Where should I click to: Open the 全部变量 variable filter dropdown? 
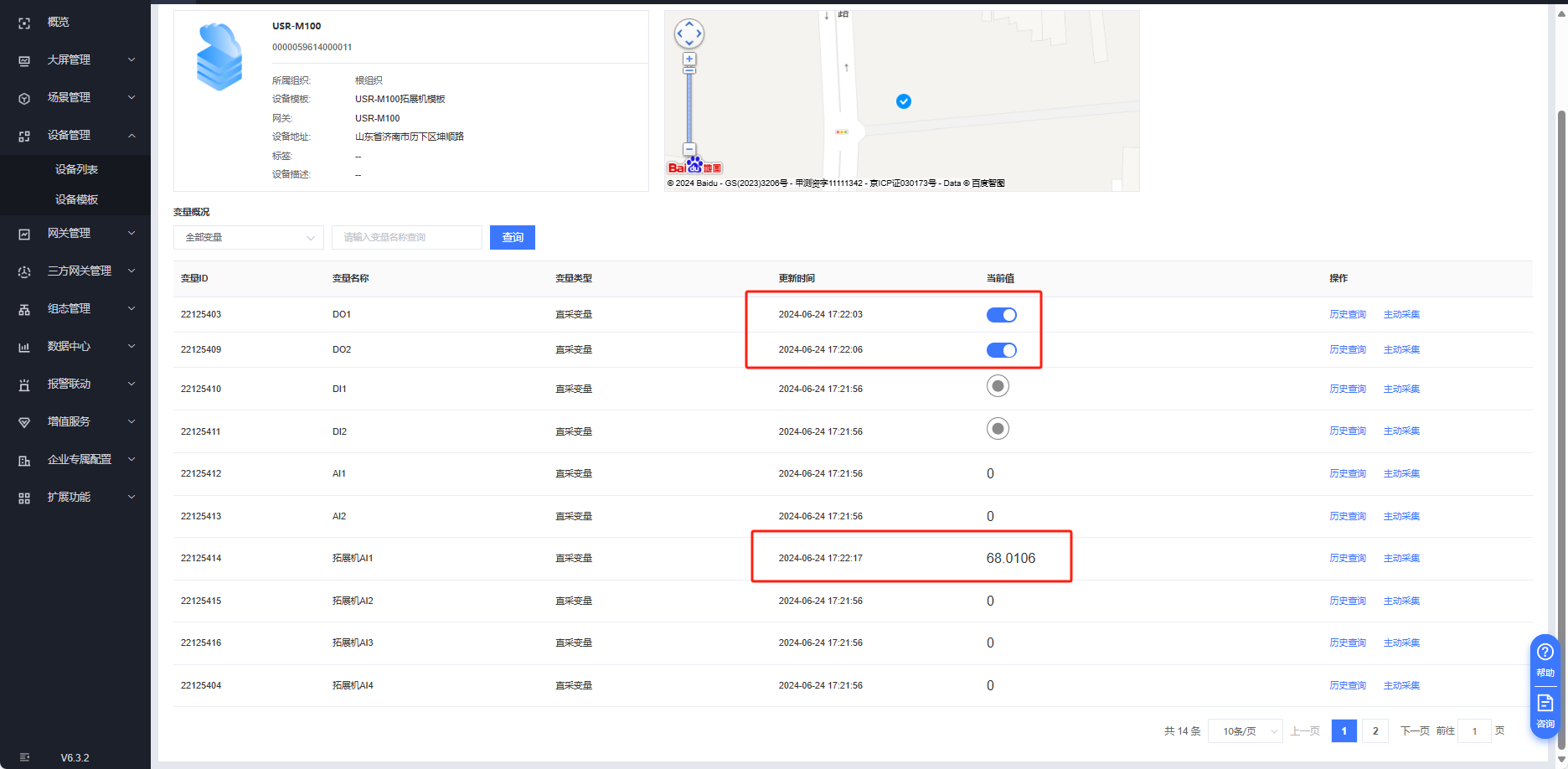pos(248,238)
